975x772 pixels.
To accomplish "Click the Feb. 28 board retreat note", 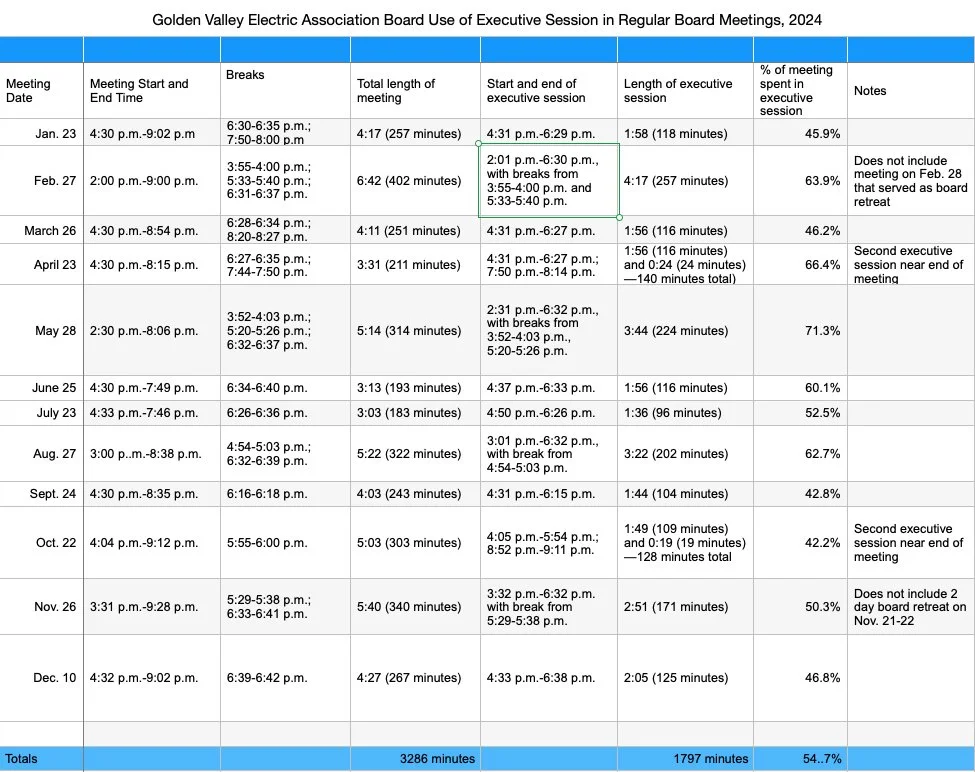I will [911, 181].
